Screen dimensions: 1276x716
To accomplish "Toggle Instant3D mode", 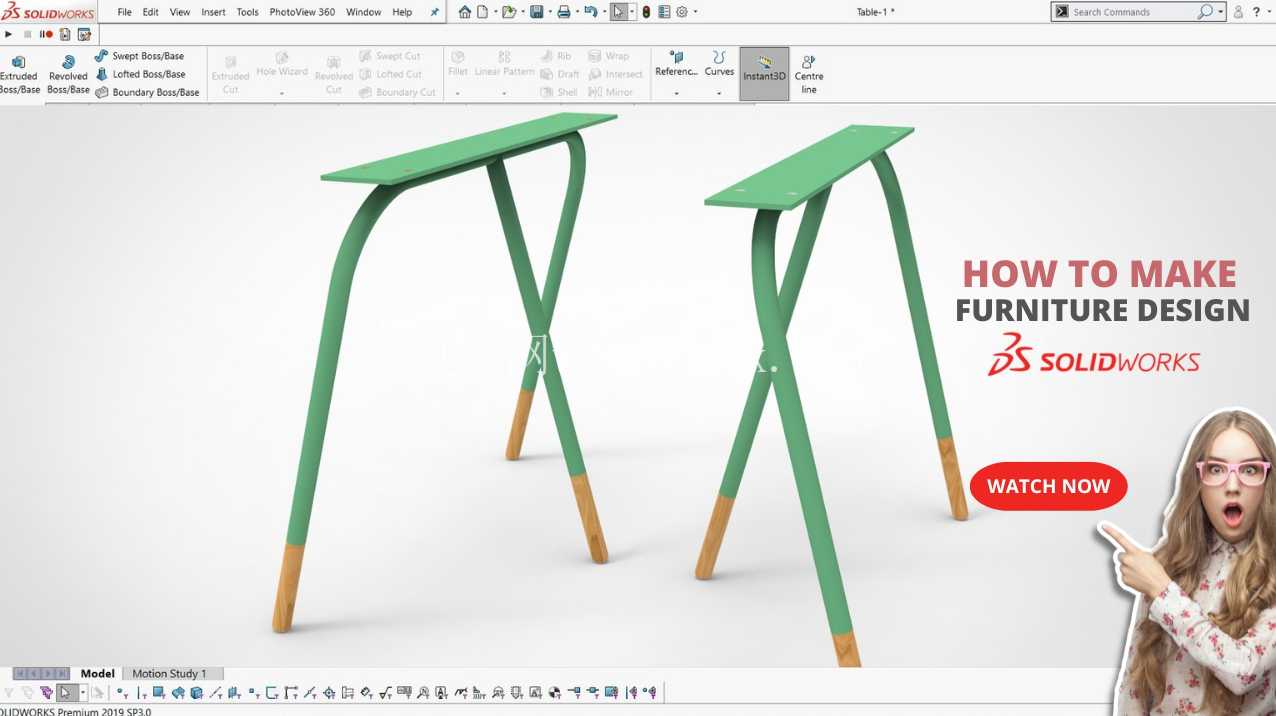I will pyautogui.click(x=764, y=73).
